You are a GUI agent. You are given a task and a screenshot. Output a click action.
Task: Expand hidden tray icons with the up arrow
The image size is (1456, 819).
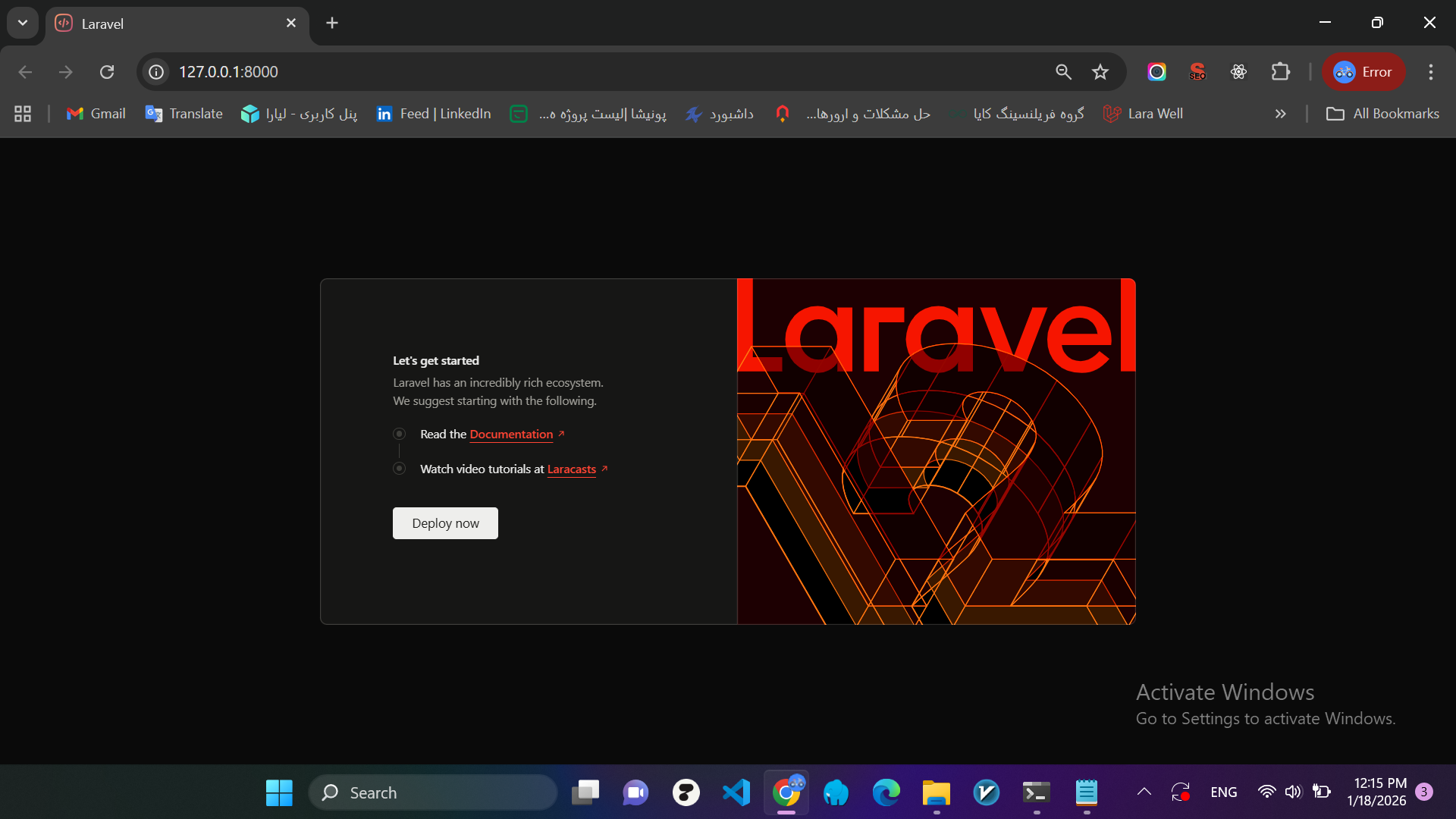[1144, 792]
